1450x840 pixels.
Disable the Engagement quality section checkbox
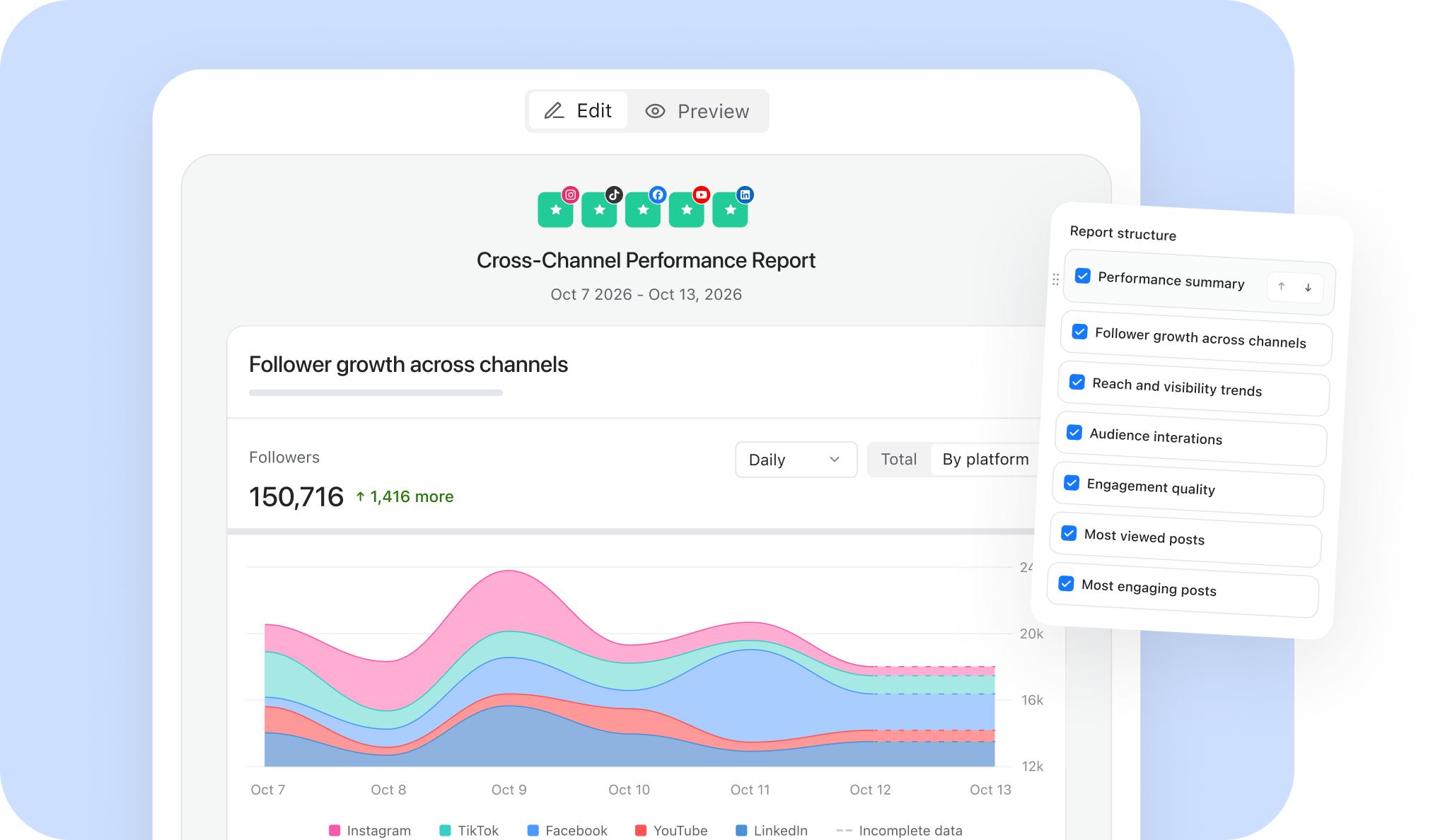1072,483
